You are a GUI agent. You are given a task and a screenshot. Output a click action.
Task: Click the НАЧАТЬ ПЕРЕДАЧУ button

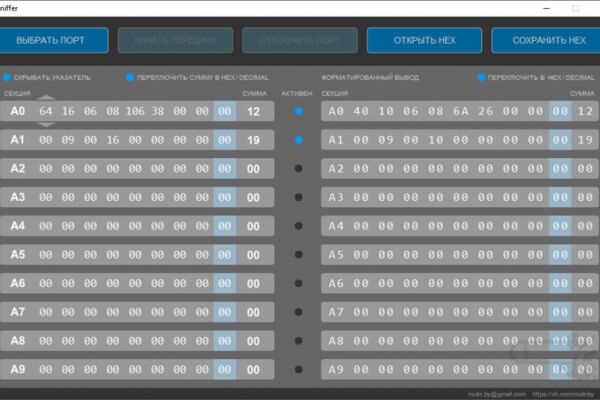coord(175,40)
